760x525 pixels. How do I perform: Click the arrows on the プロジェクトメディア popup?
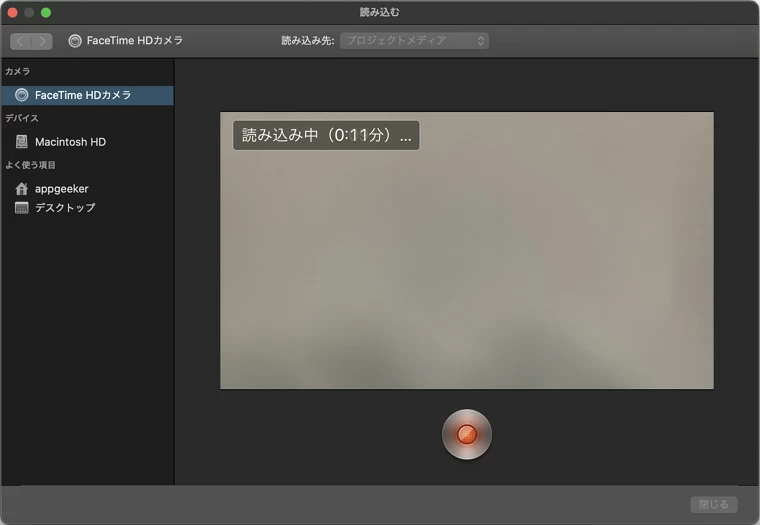(x=480, y=41)
